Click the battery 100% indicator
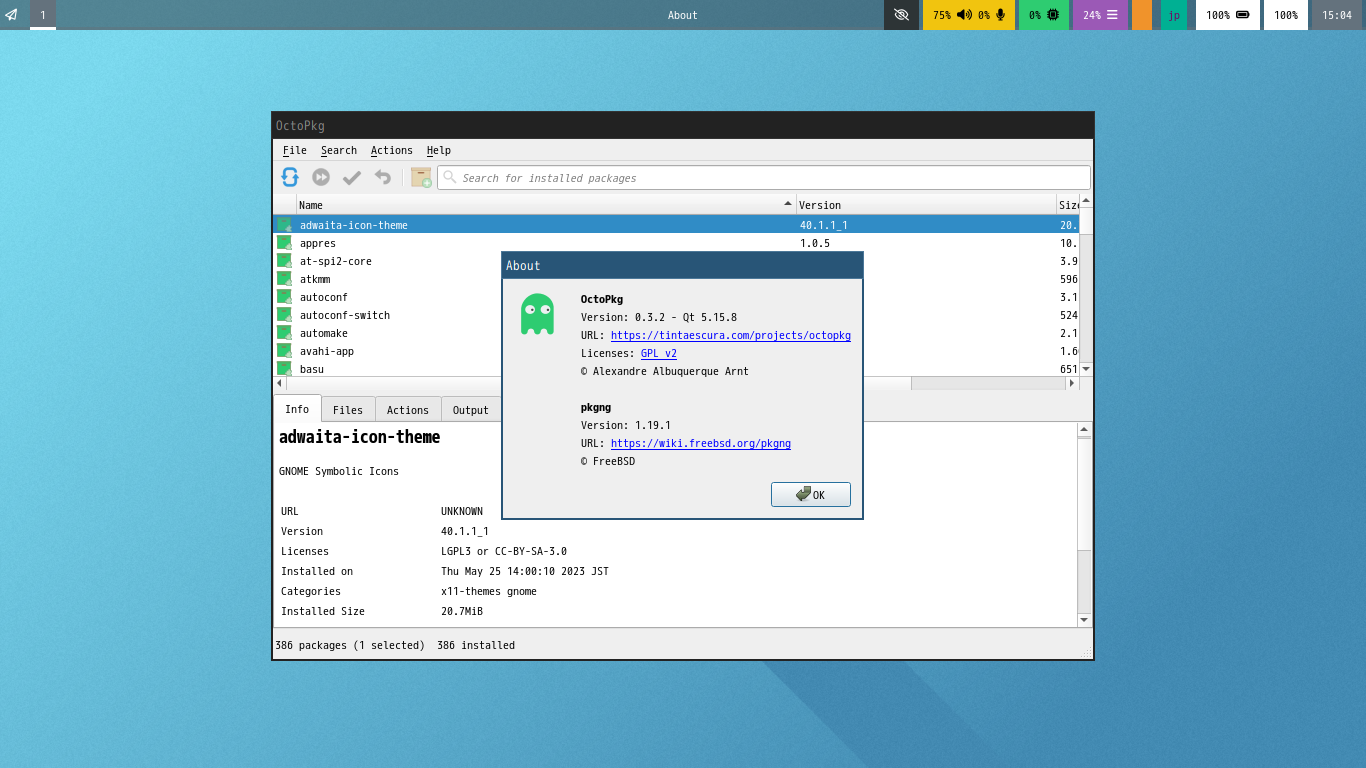 [1228, 15]
